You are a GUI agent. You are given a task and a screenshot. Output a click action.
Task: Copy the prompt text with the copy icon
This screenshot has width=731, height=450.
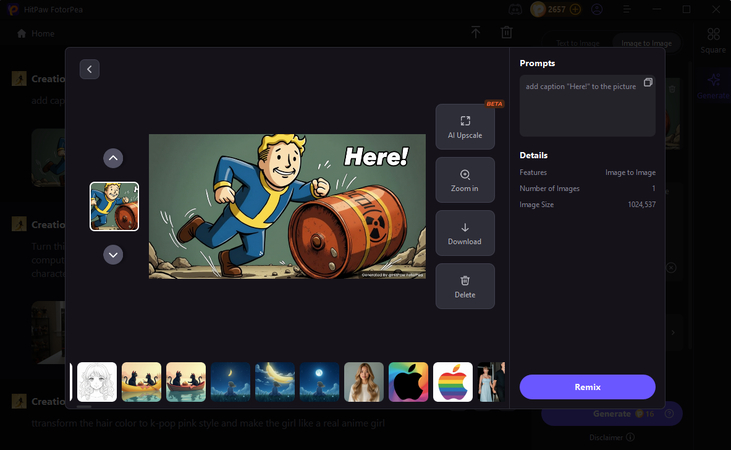(648, 82)
